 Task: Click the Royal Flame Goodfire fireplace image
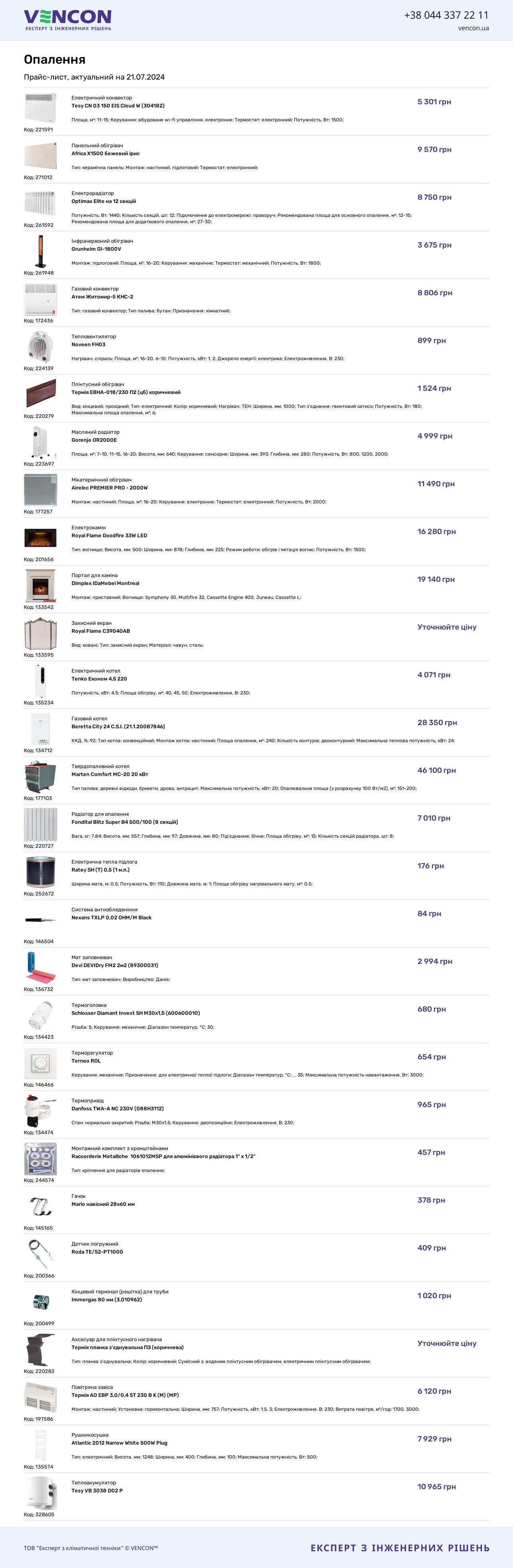tap(40, 538)
